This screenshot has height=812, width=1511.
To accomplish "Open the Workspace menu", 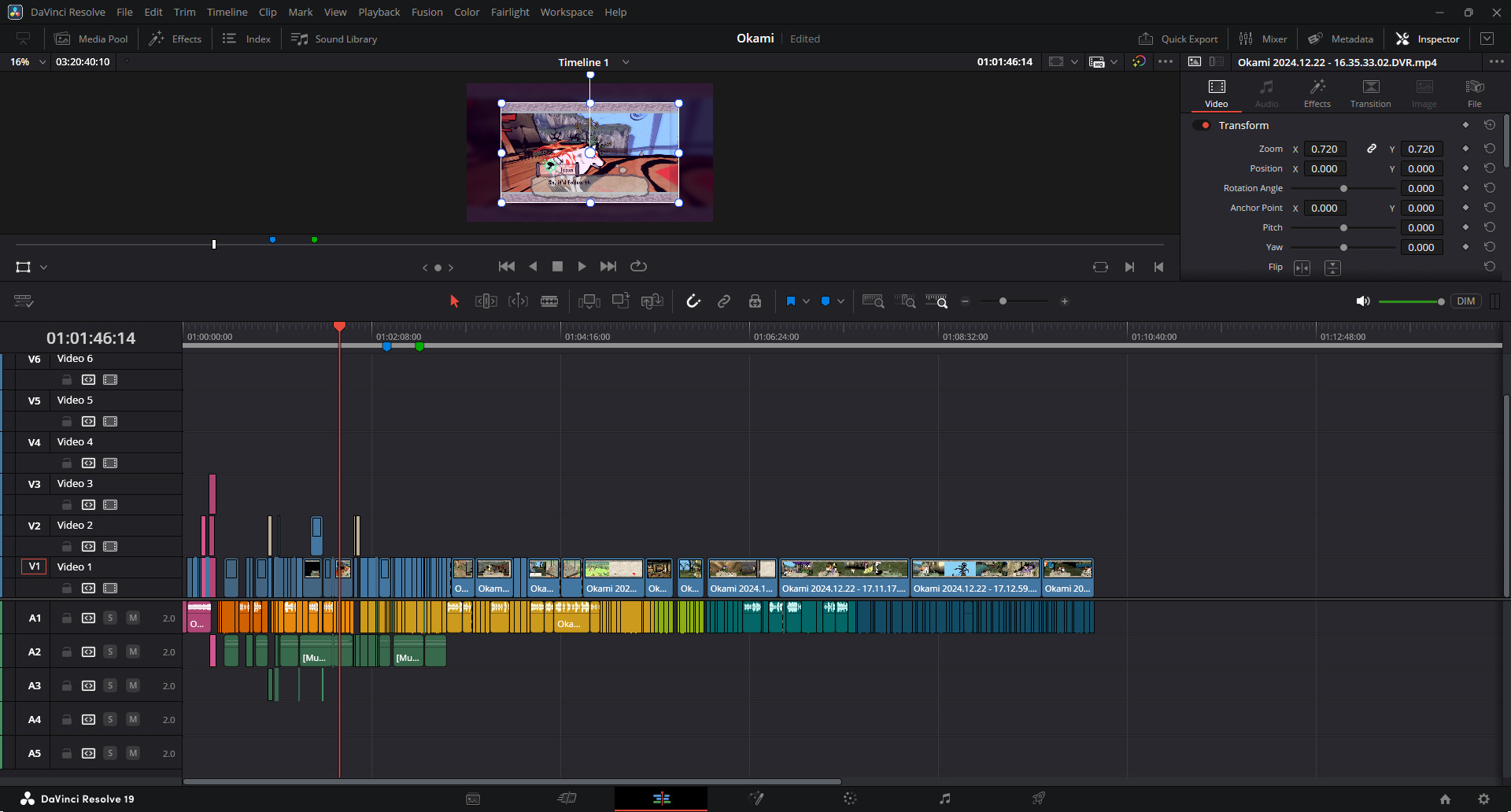I will tap(567, 12).
